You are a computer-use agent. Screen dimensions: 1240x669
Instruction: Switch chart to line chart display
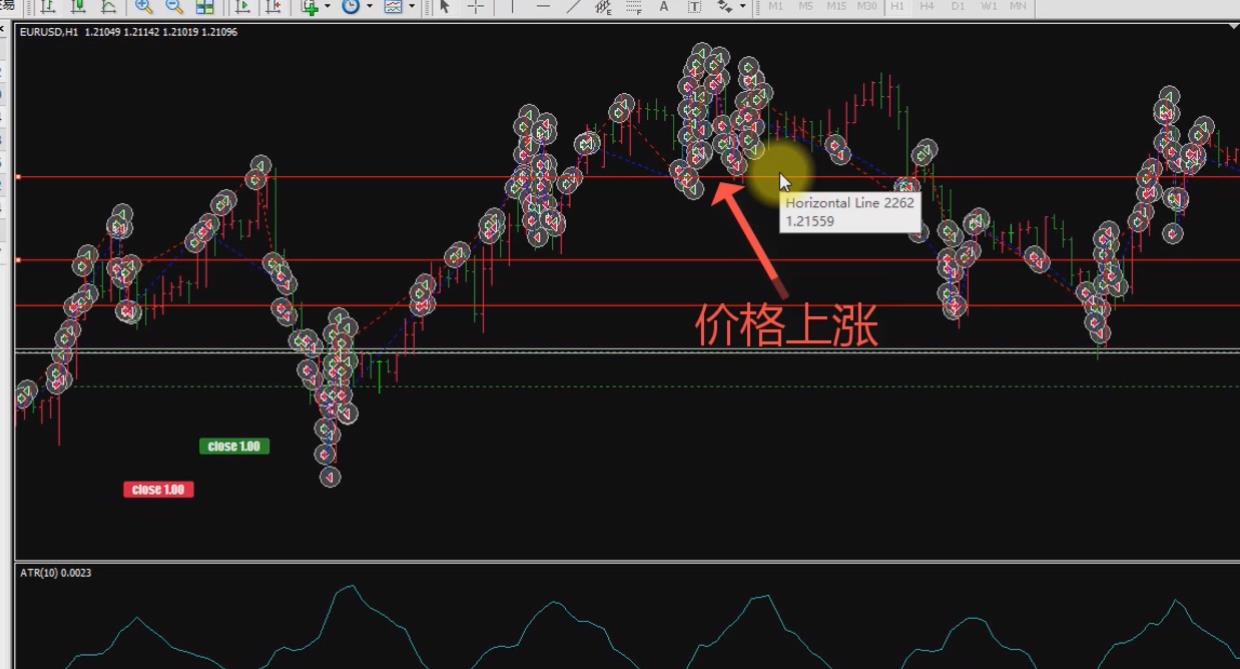click(x=108, y=7)
